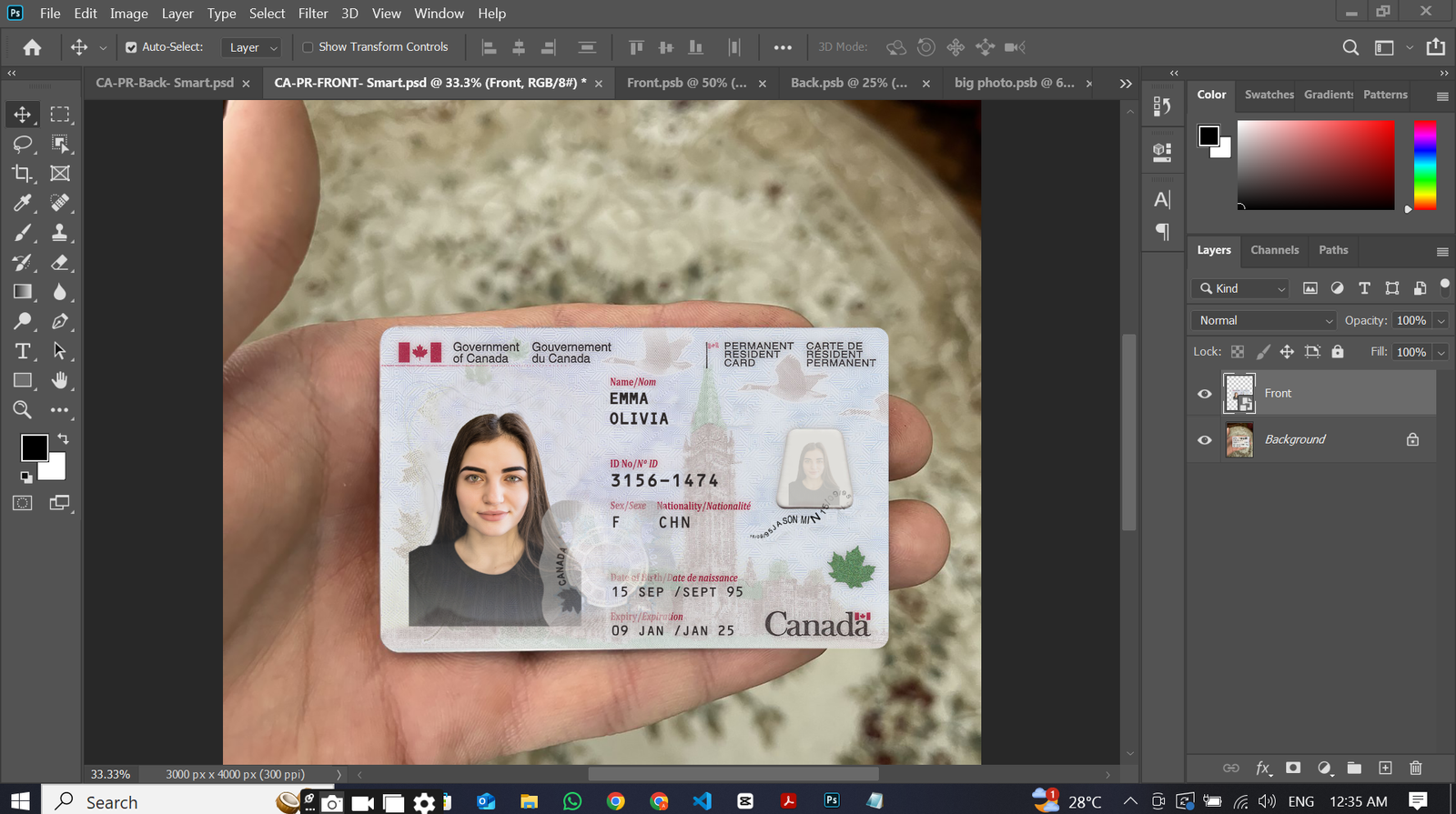The image size is (1456, 814).
Task: Click the Opacity value field
Action: click(1410, 320)
